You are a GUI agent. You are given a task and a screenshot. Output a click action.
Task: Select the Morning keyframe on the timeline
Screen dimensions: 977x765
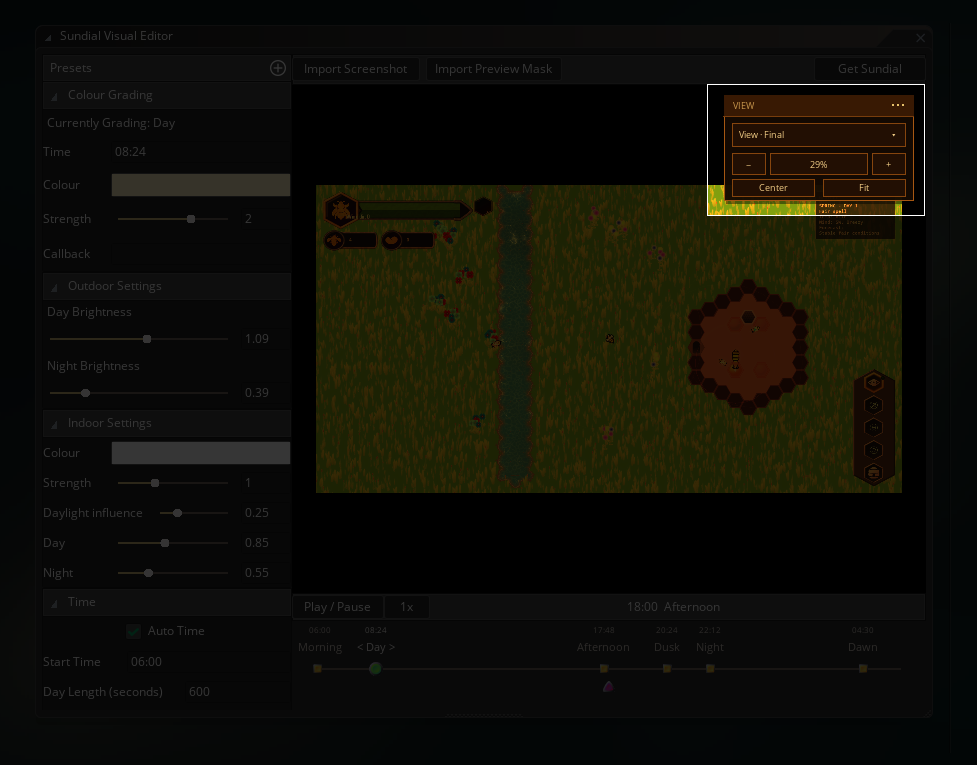[318, 668]
